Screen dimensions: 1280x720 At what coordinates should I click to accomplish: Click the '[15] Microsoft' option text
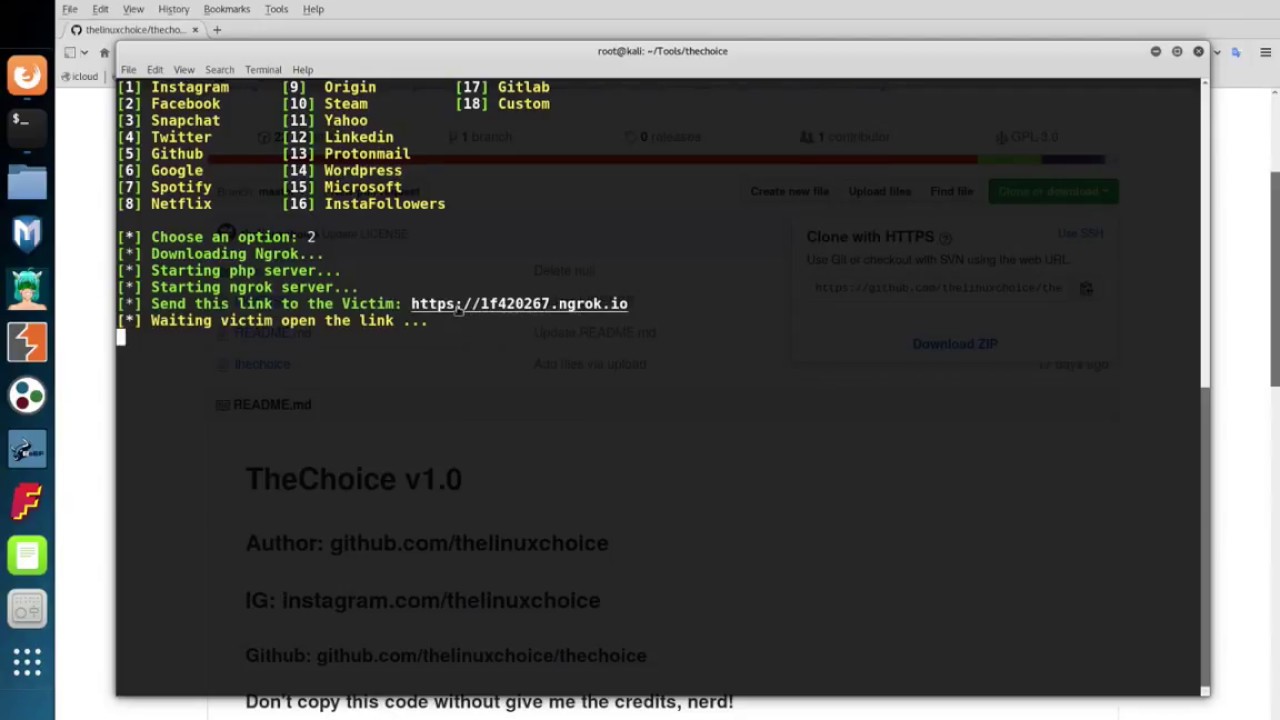342,187
